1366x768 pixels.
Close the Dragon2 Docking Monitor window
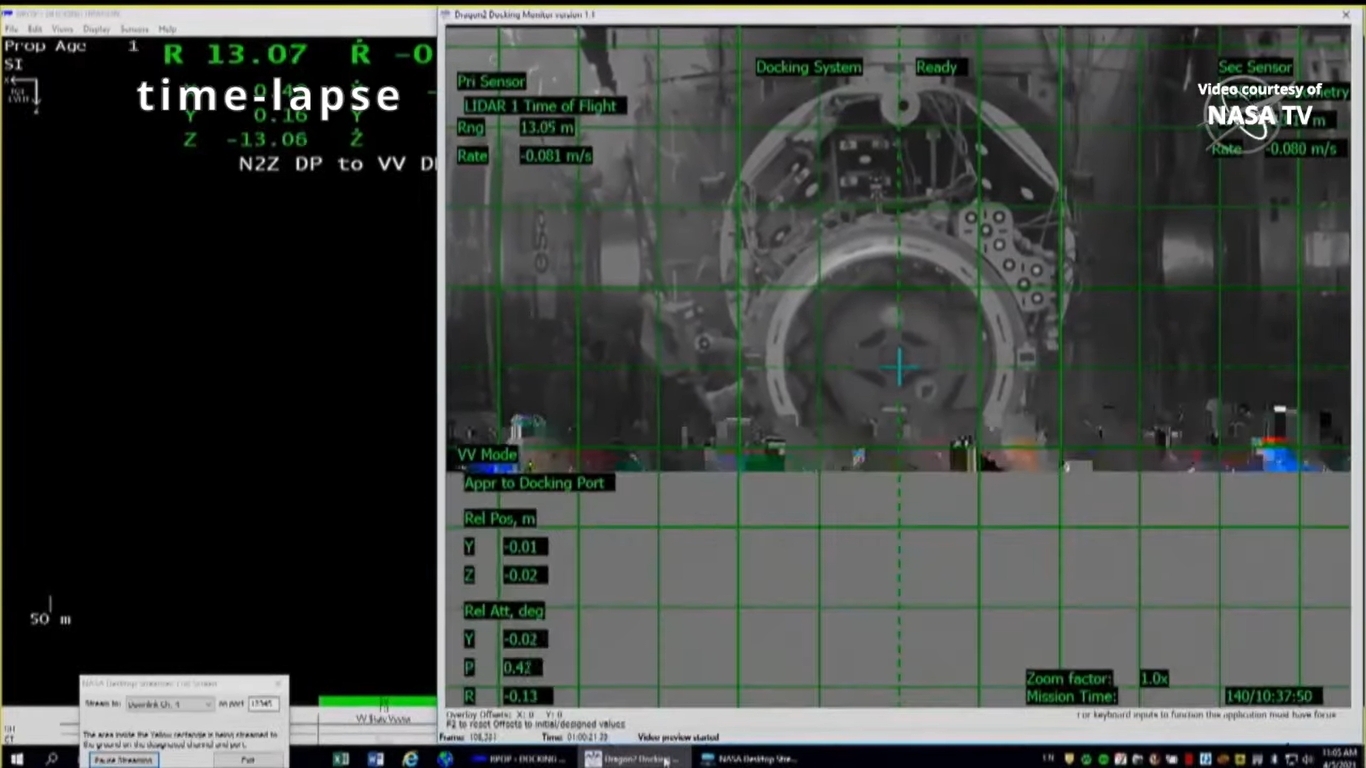(1346, 15)
